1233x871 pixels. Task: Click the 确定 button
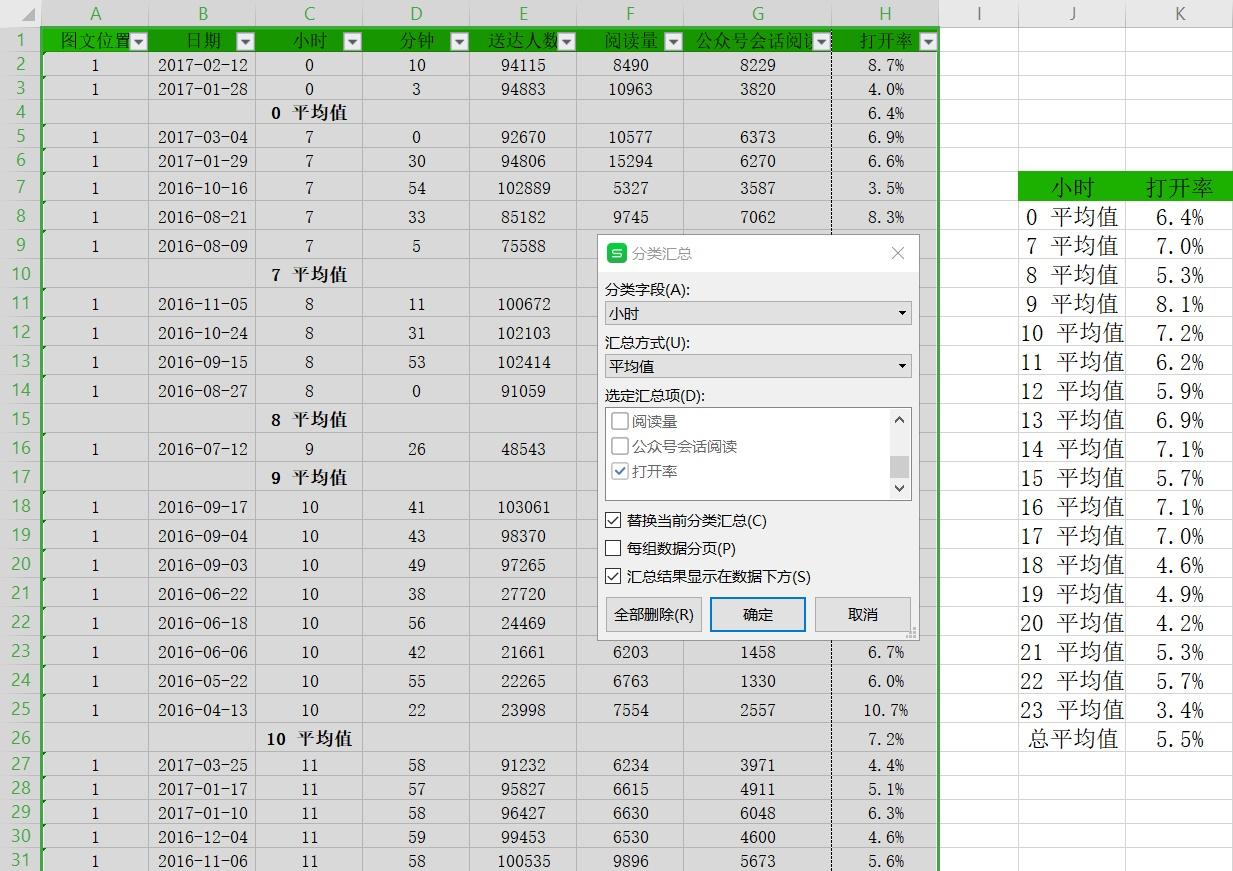758,614
